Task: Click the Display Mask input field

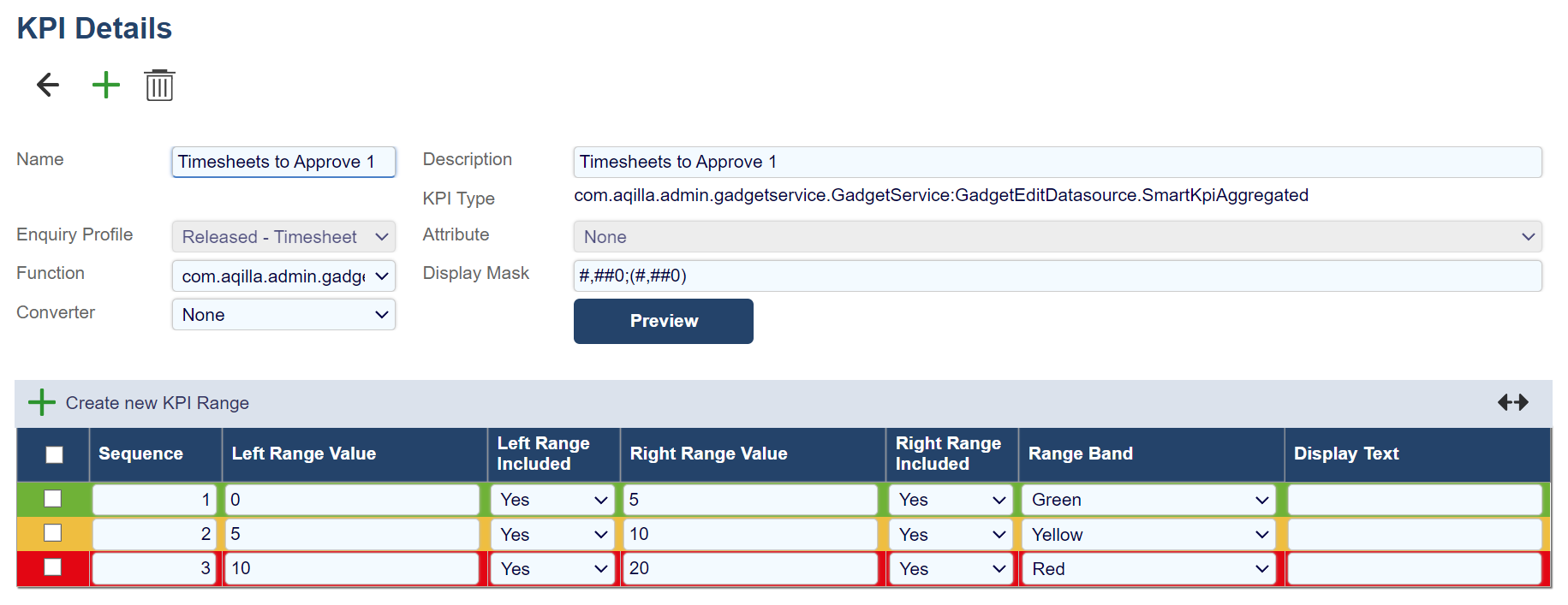Action: click(x=1057, y=276)
